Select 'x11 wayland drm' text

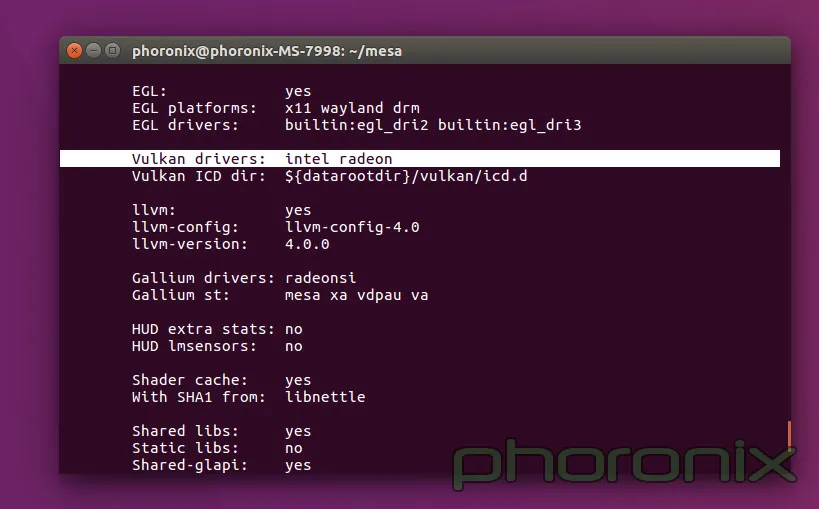tap(352, 108)
